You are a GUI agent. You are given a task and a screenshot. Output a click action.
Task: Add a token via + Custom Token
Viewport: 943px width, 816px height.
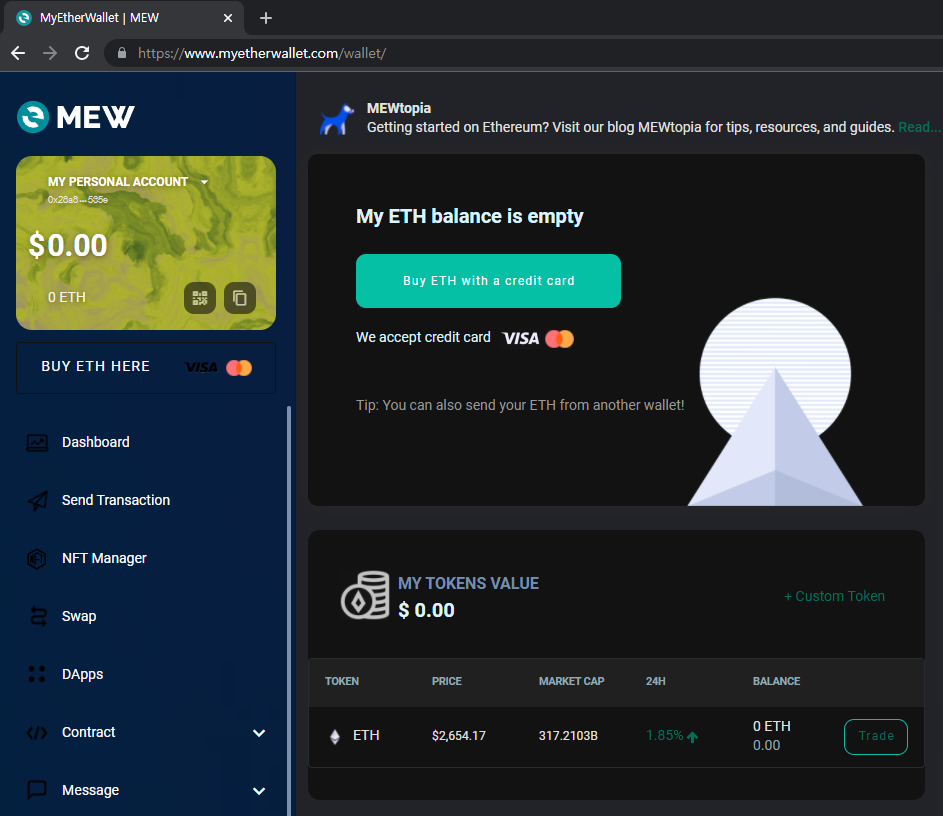tap(834, 596)
